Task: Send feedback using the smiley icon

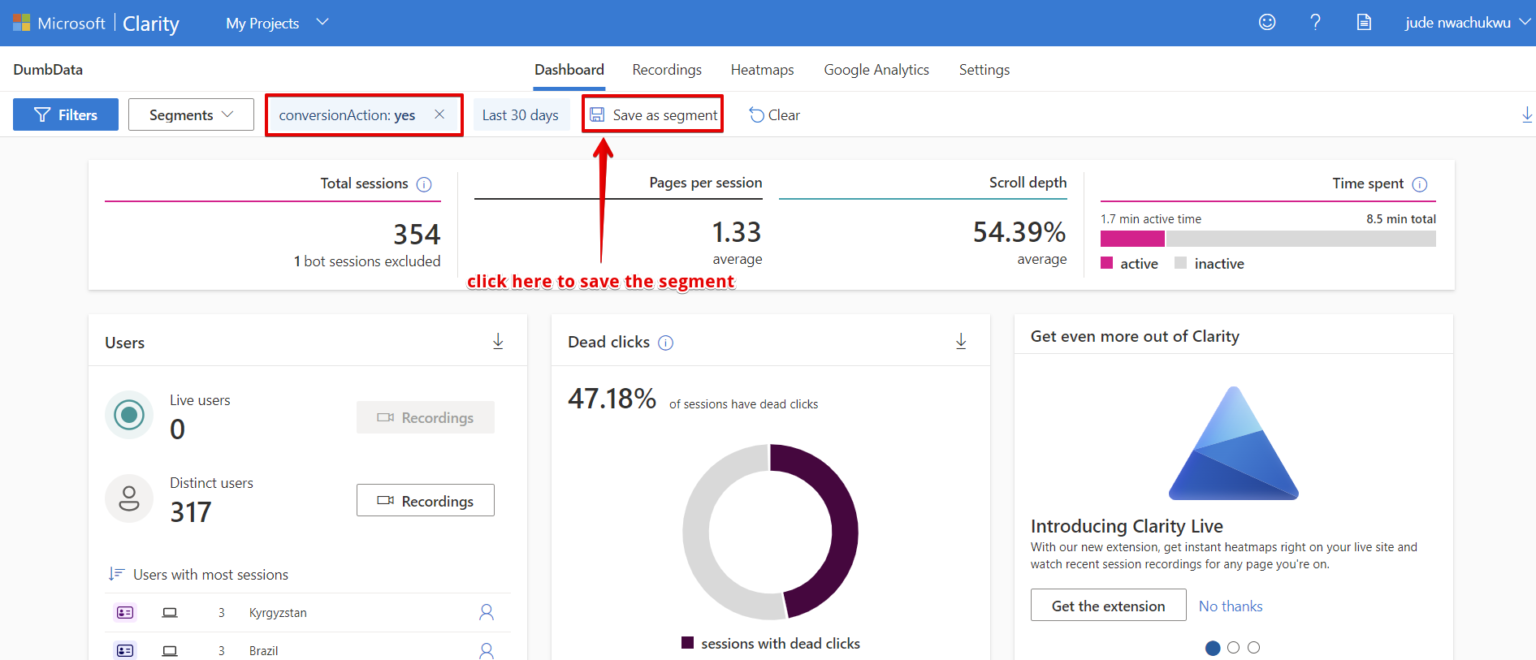Action: pyautogui.click(x=1267, y=21)
